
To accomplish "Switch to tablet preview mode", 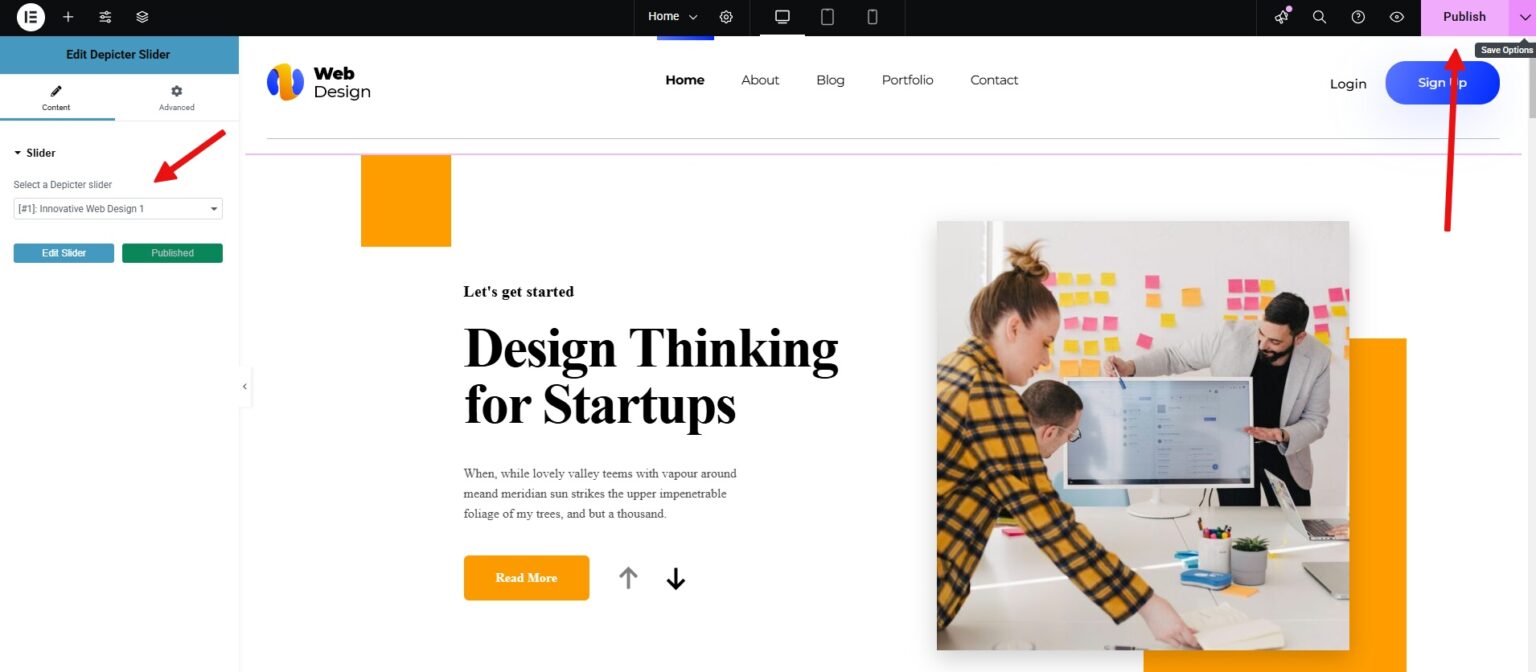I will point(826,17).
